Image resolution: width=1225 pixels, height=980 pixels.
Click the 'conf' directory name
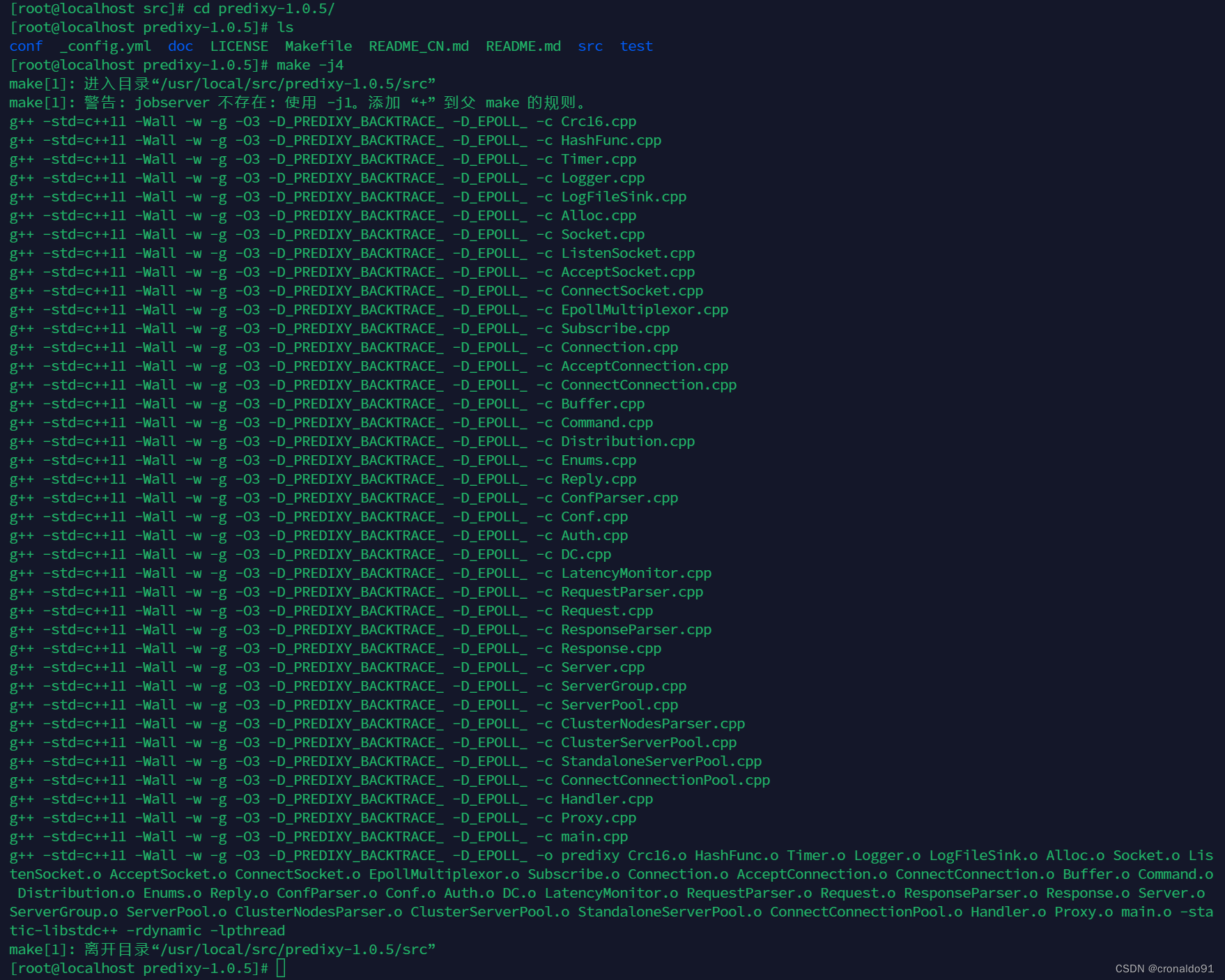pos(26,46)
